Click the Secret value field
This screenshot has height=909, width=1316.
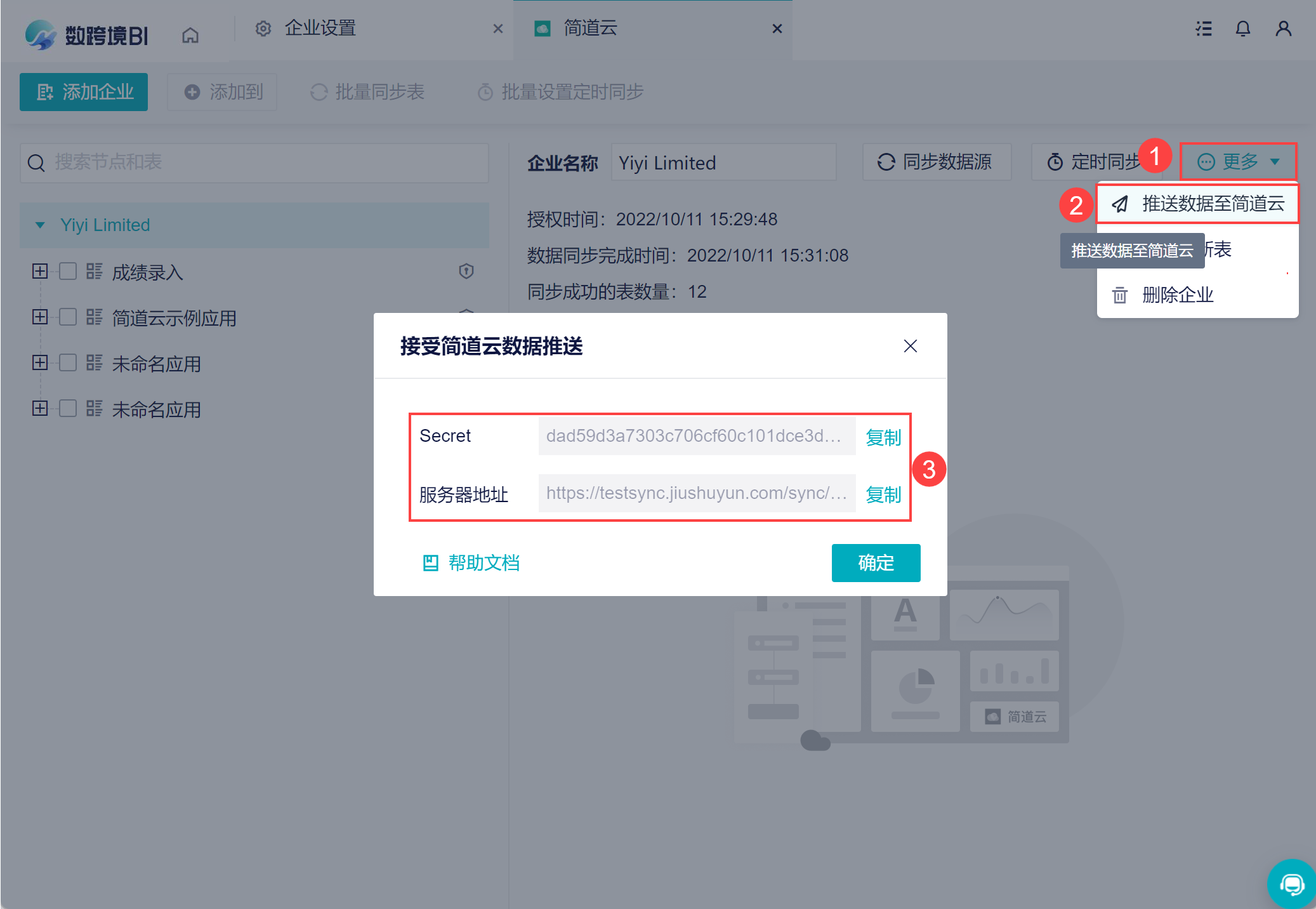(697, 436)
